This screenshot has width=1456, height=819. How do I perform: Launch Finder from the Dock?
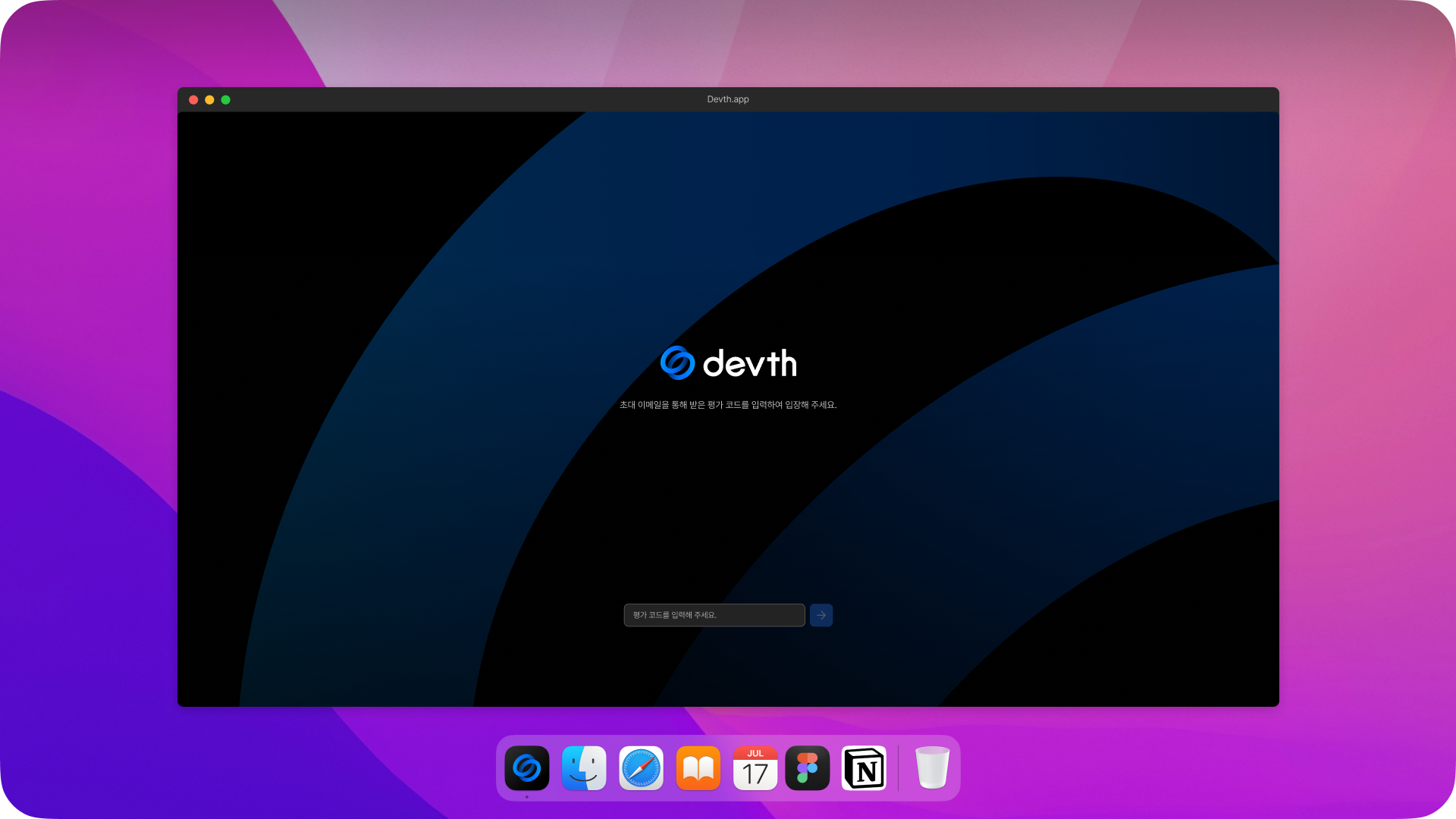click(x=584, y=768)
